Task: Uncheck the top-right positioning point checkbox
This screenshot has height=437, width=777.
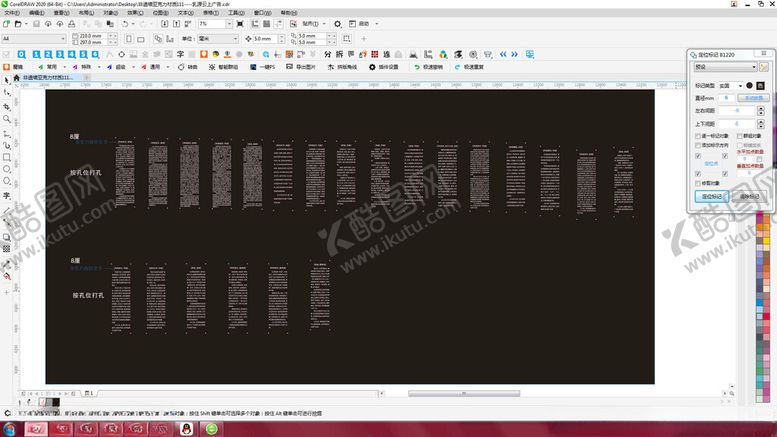Action: point(725,156)
